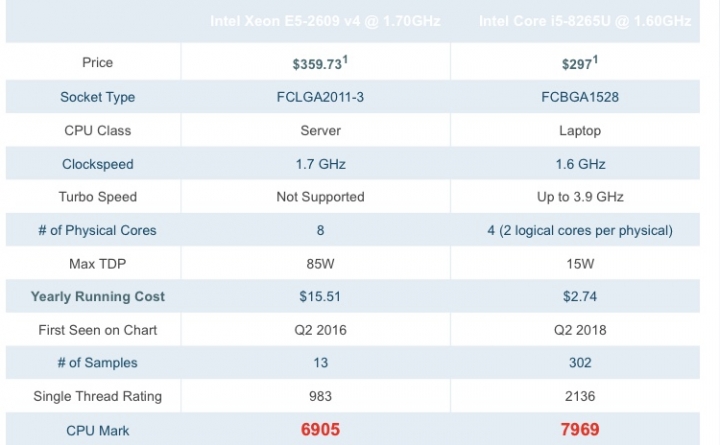Open the Socket Type label link

[97, 97]
